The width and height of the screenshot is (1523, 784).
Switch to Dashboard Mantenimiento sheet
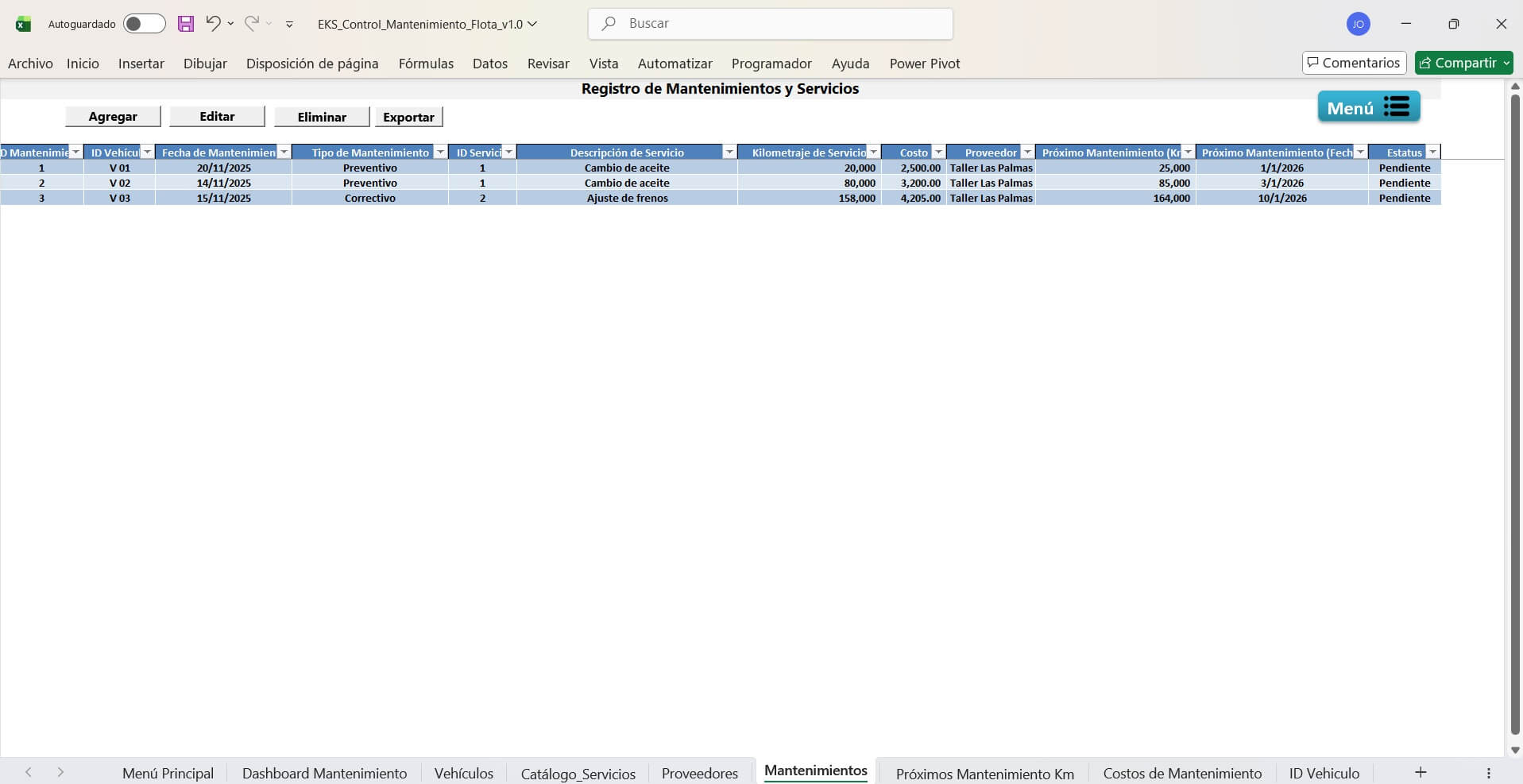coord(324,774)
